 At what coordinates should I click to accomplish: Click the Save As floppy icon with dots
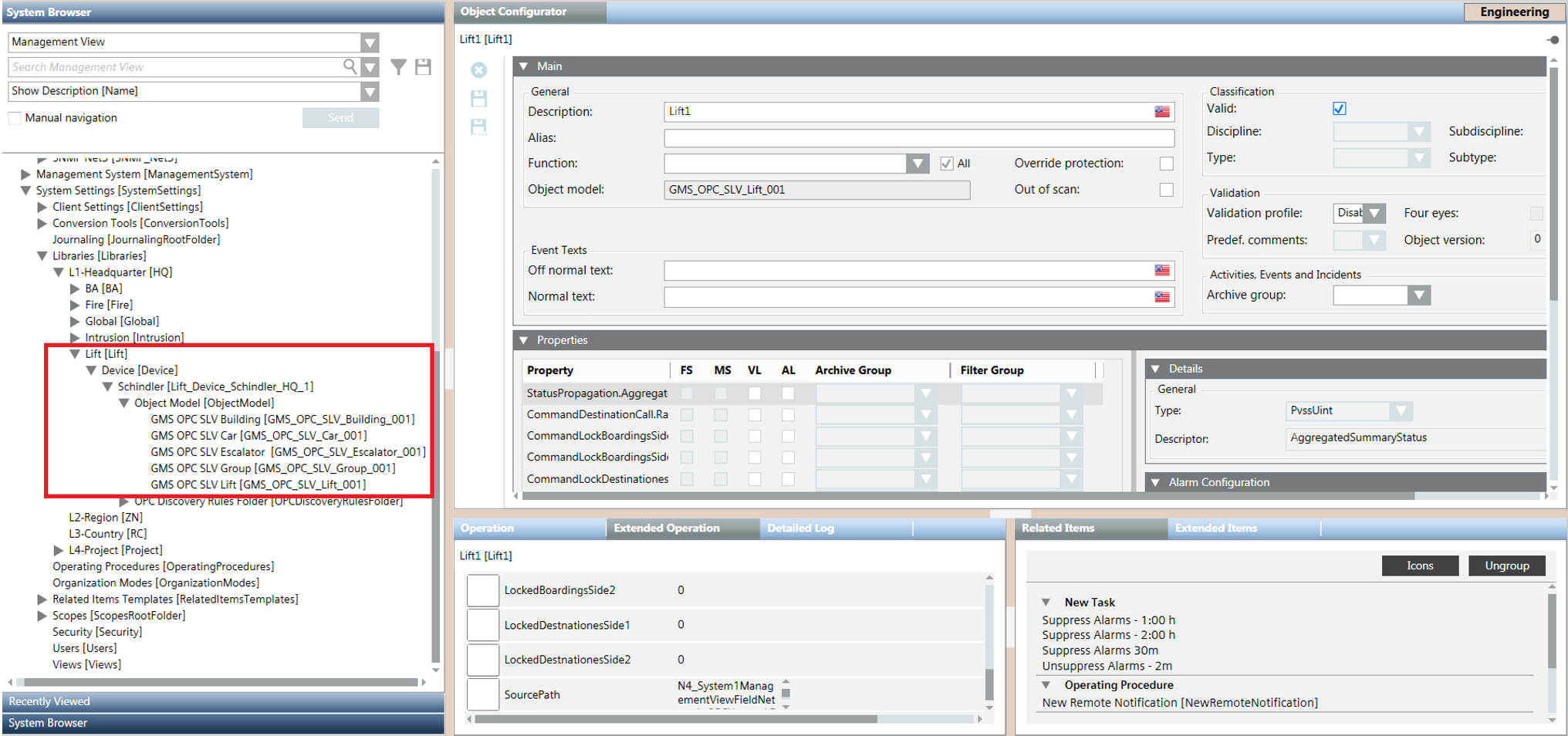click(x=478, y=127)
